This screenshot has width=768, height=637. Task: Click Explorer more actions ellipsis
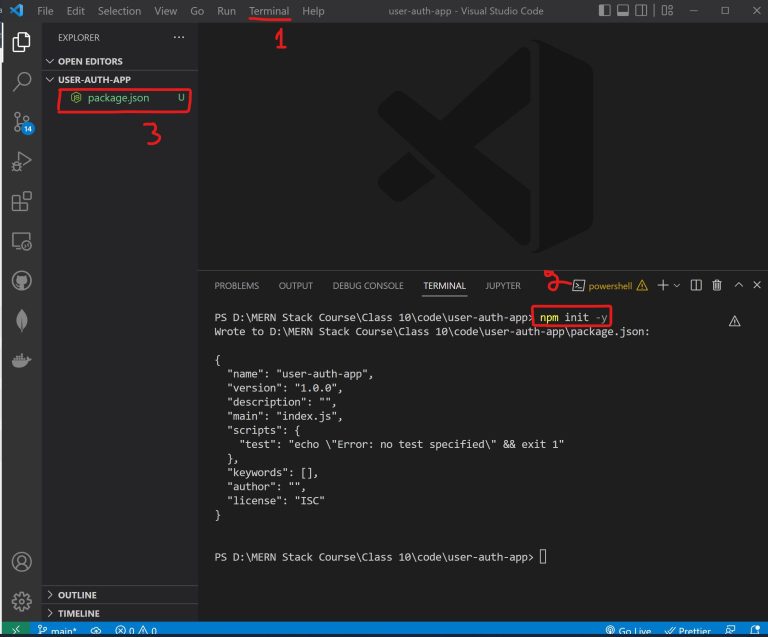[x=179, y=37]
